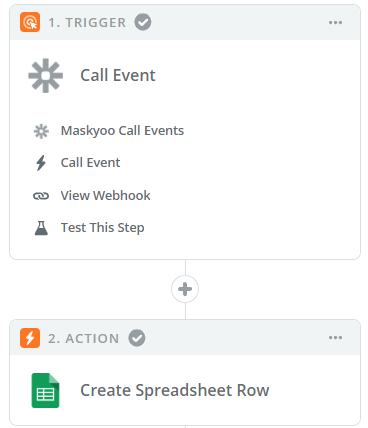Click the green Google Sheets icon
Image resolution: width=368 pixels, height=428 pixels.
tap(45, 390)
